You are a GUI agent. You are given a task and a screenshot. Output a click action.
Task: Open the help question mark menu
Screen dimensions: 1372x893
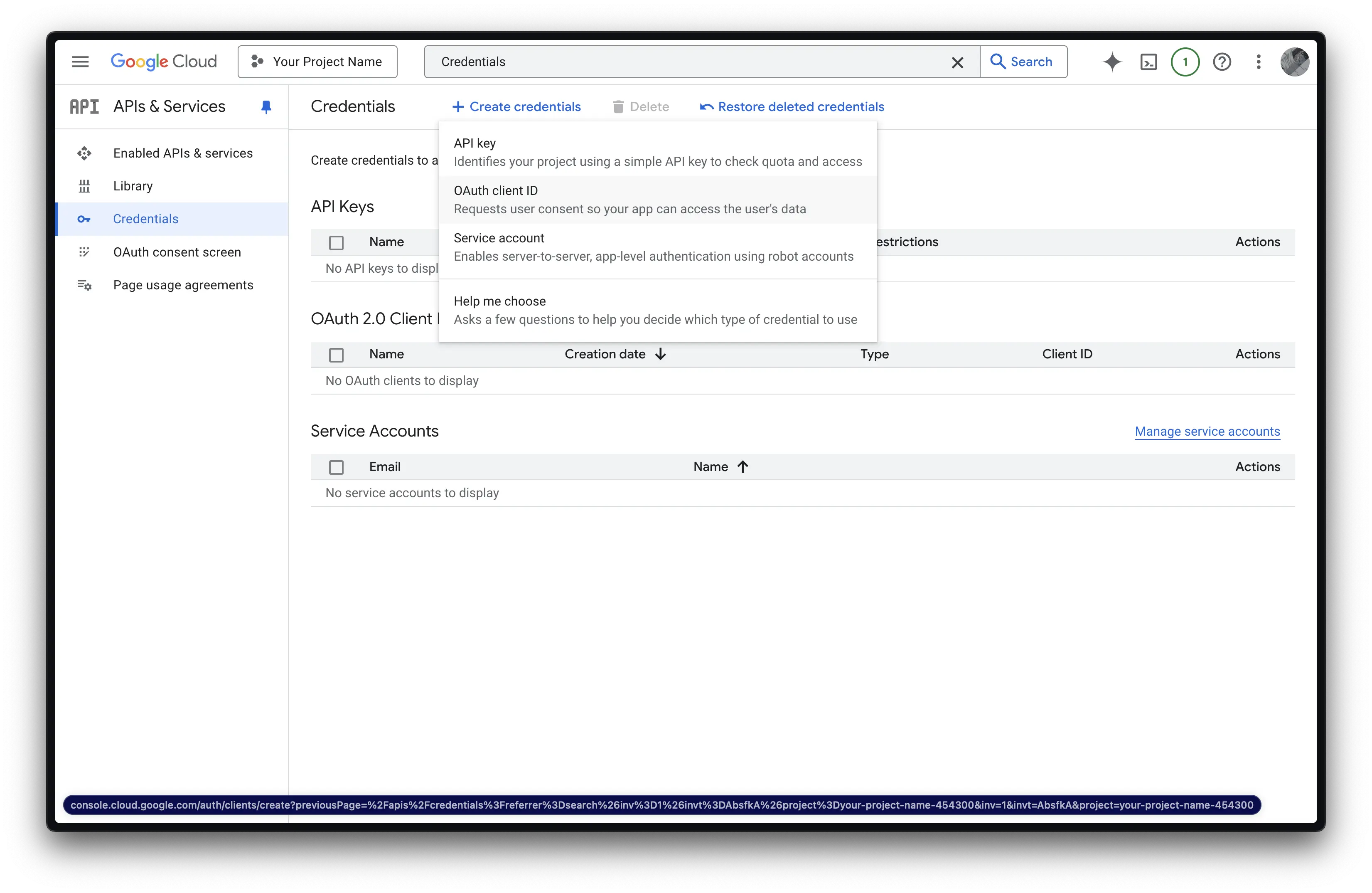coord(1222,62)
